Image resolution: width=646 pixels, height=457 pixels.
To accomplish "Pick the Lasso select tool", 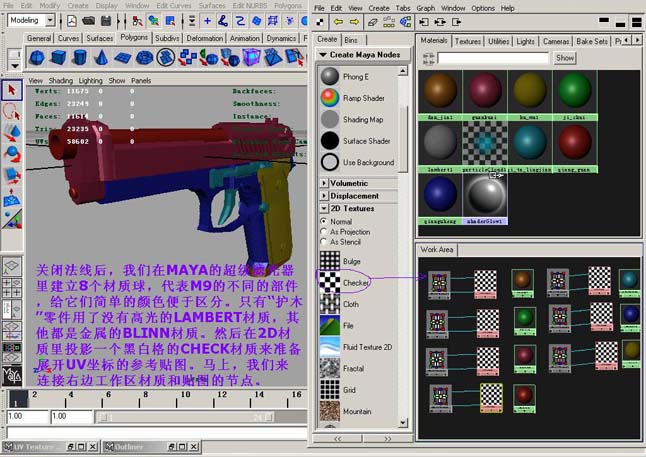I will pyautogui.click(x=12, y=112).
